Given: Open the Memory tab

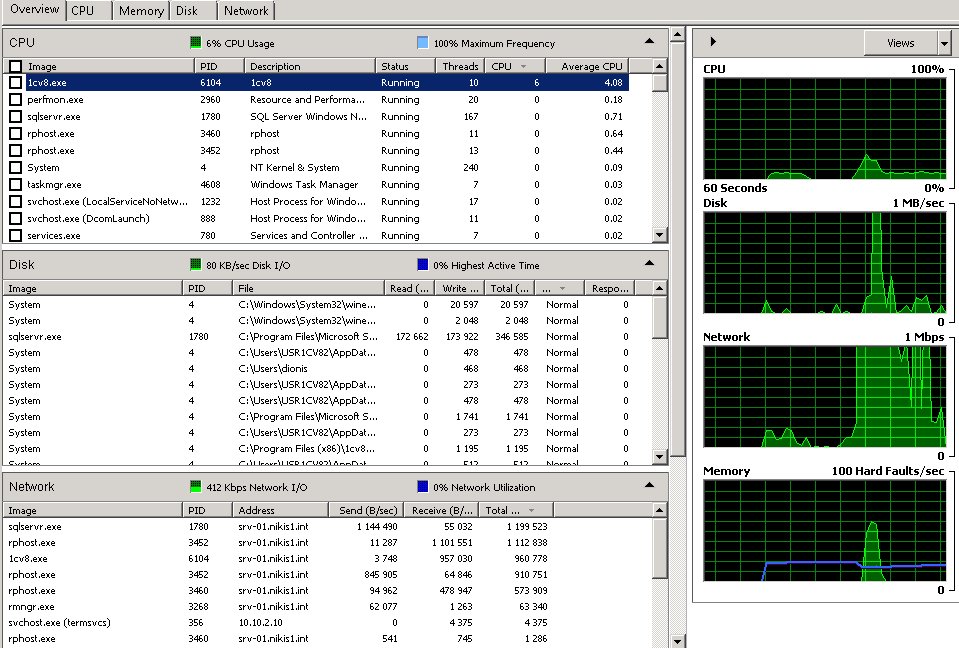Looking at the screenshot, I should pos(141,10).
